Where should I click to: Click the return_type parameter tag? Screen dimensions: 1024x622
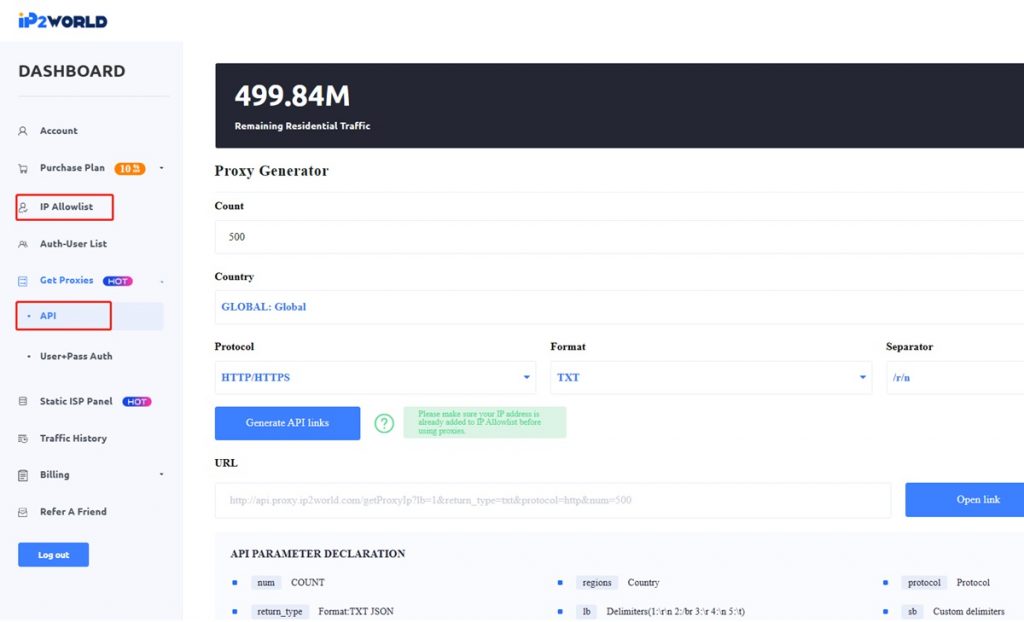point(280,612)
